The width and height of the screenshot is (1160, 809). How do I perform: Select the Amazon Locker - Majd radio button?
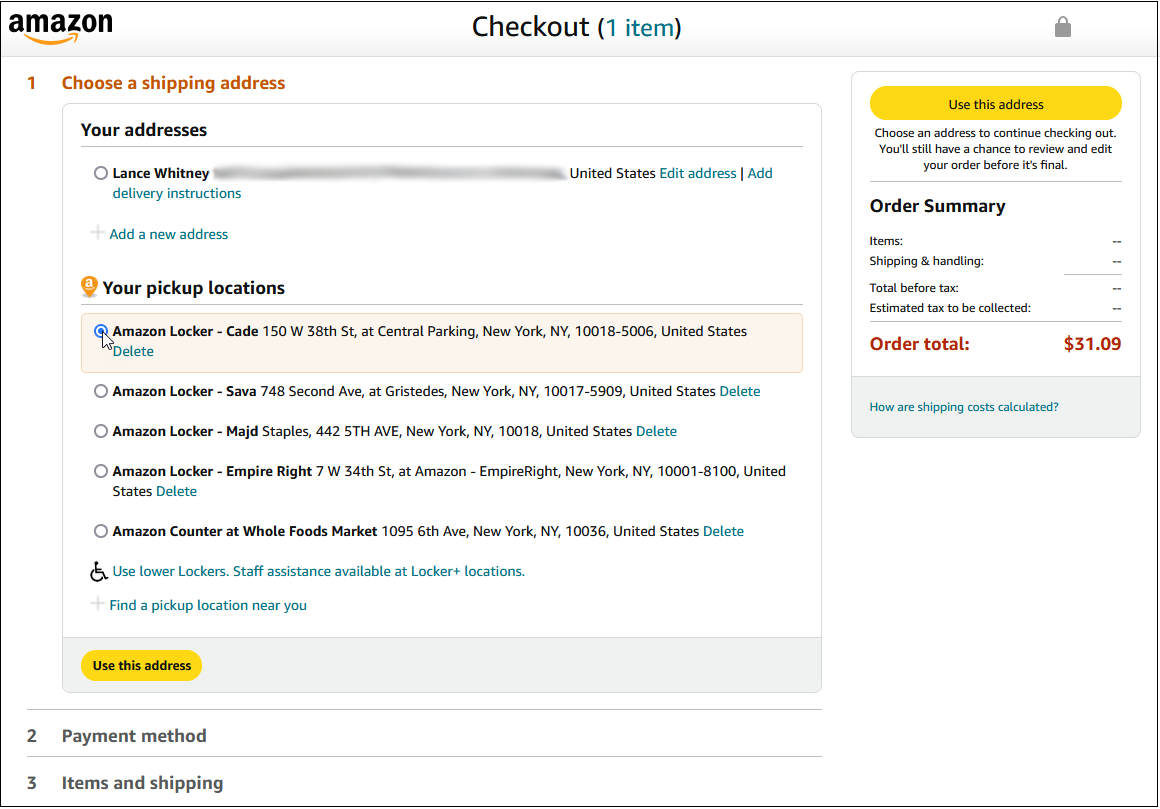click(101, 431)
